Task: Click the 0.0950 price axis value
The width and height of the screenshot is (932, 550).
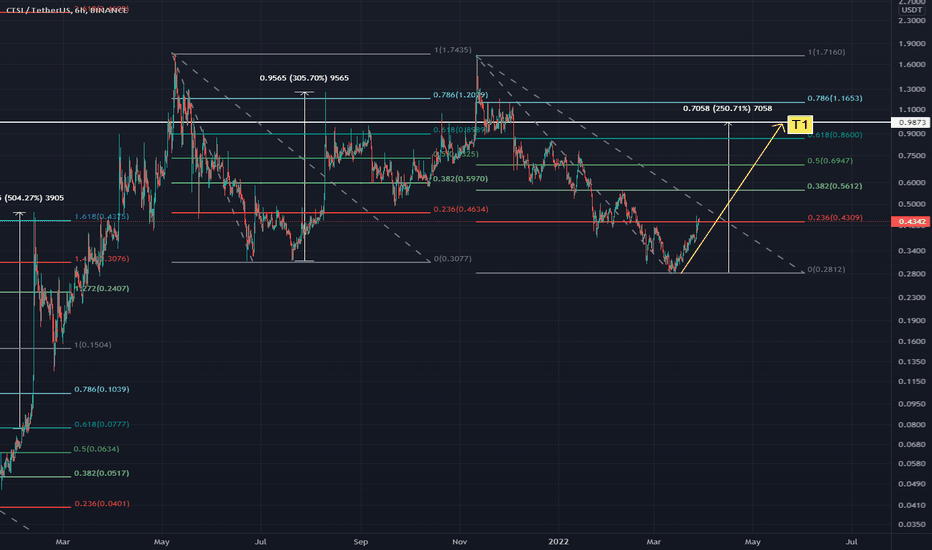Action: tap(912, 404)
